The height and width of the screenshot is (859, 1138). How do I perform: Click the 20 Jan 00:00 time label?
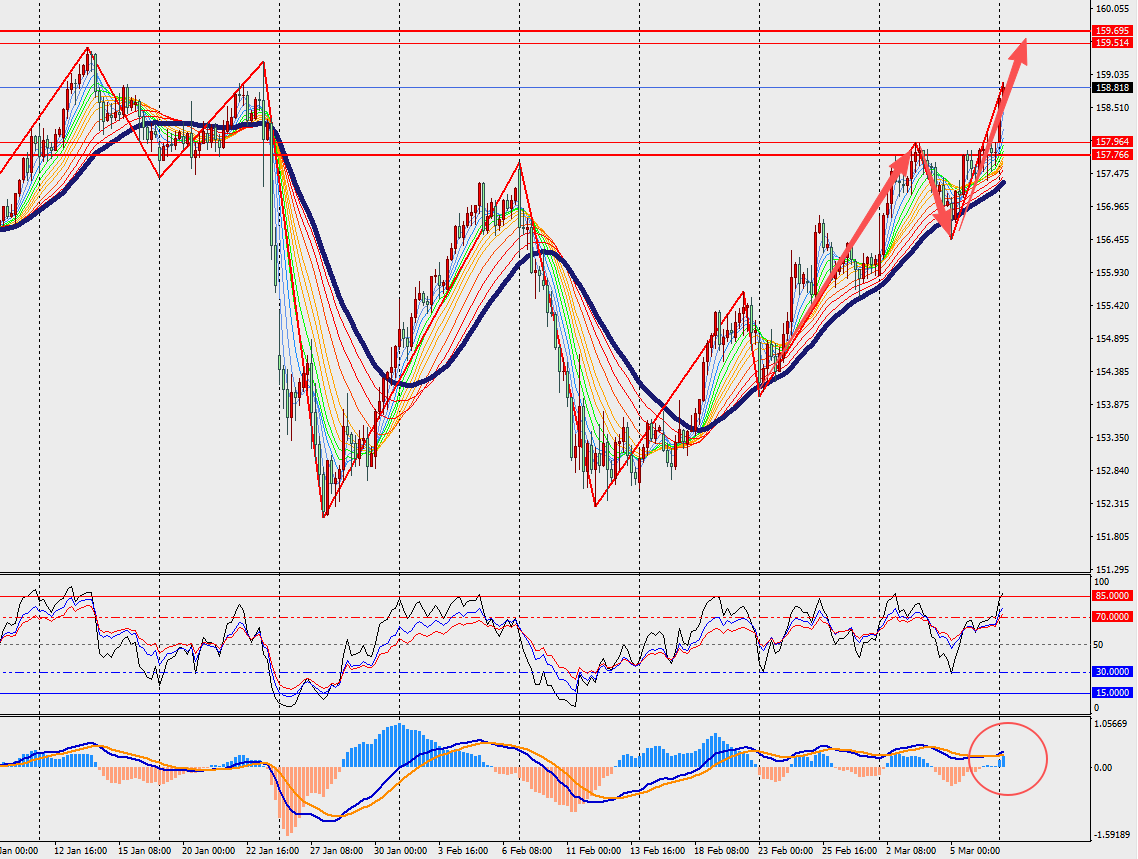pyautogui.click(x=208, y=850)
